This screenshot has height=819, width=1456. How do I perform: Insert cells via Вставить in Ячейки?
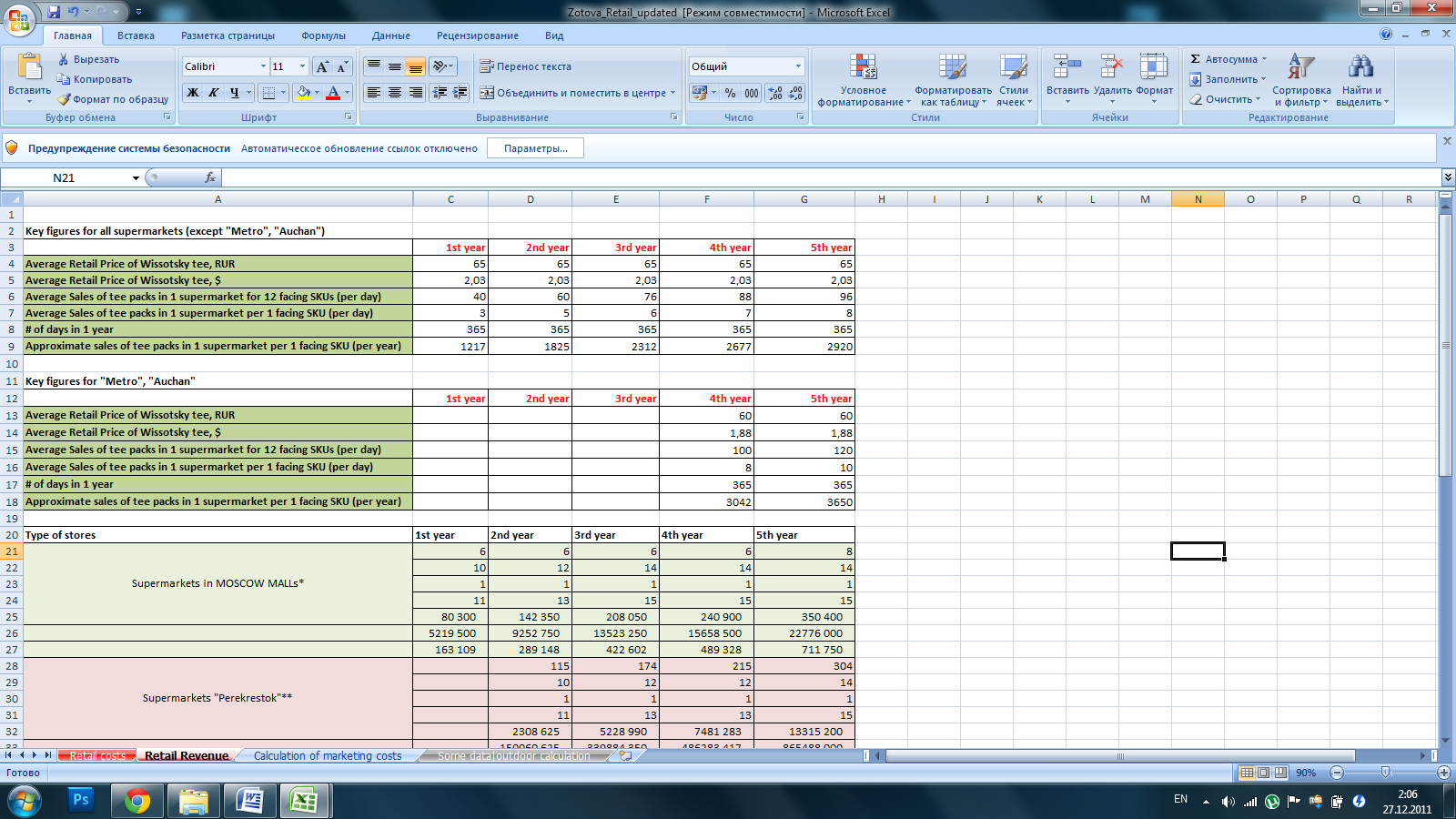pyautogui.click(x=1067, y=80)
